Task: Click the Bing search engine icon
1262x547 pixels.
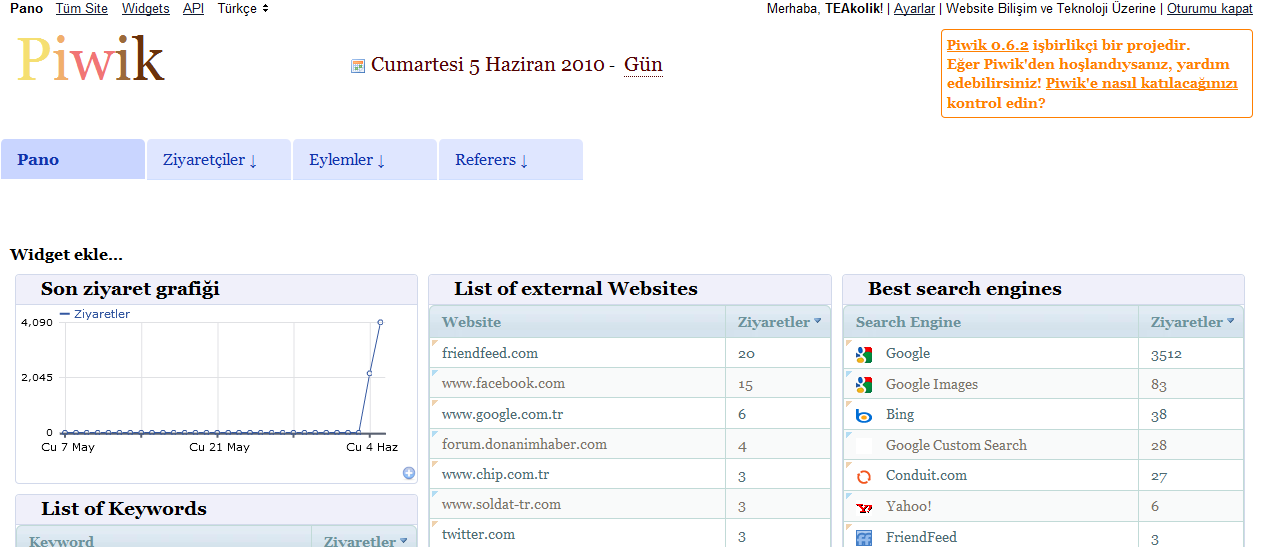Action: [x=864, y=415]
